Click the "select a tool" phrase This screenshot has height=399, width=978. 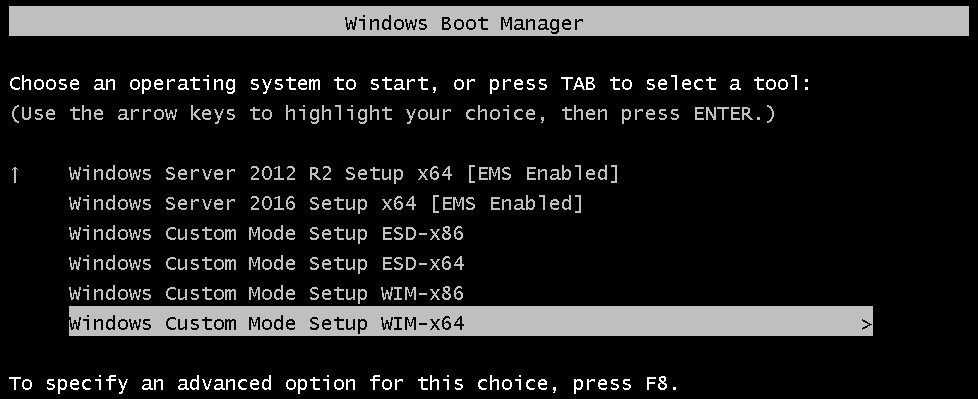click(728, 84)
